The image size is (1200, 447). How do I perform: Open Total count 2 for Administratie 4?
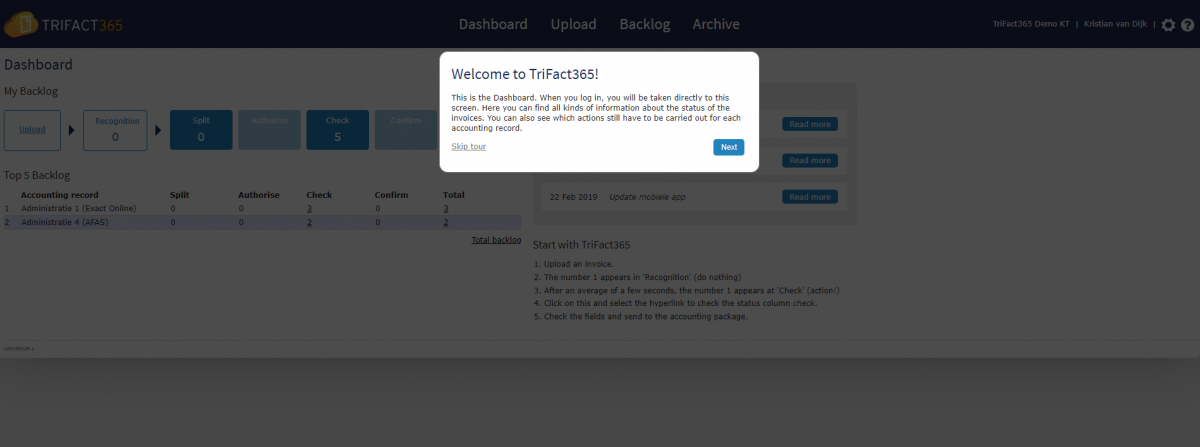(446, 222)
